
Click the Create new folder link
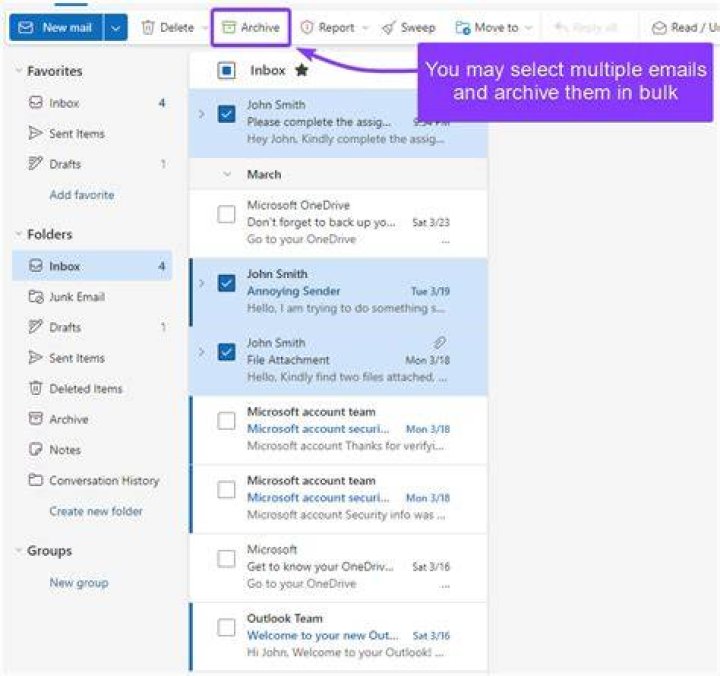click(x=96, y=511)
